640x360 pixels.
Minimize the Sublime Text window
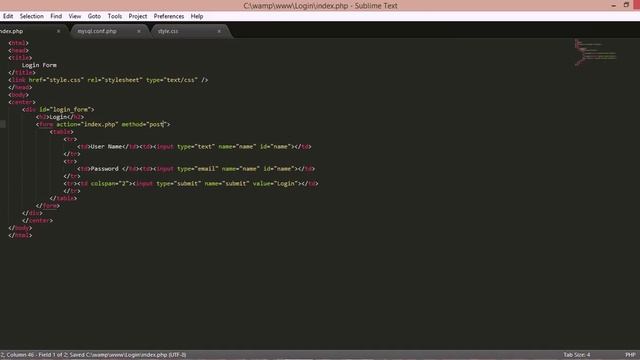coord(613,5)
